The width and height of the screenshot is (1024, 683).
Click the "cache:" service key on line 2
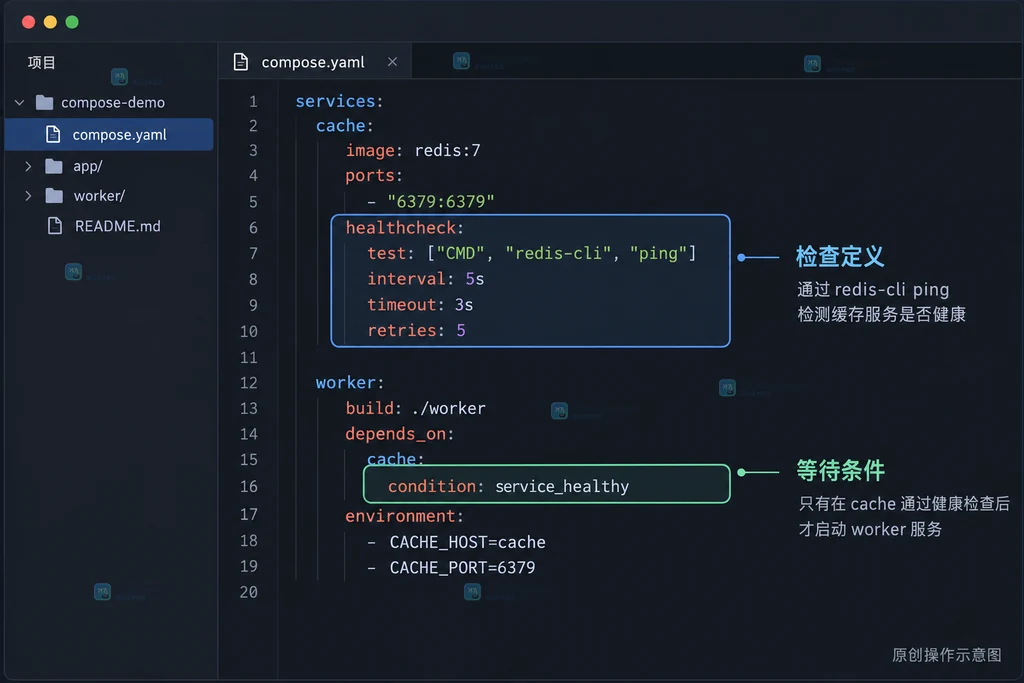pyautogui.click(x=345, y=125)
